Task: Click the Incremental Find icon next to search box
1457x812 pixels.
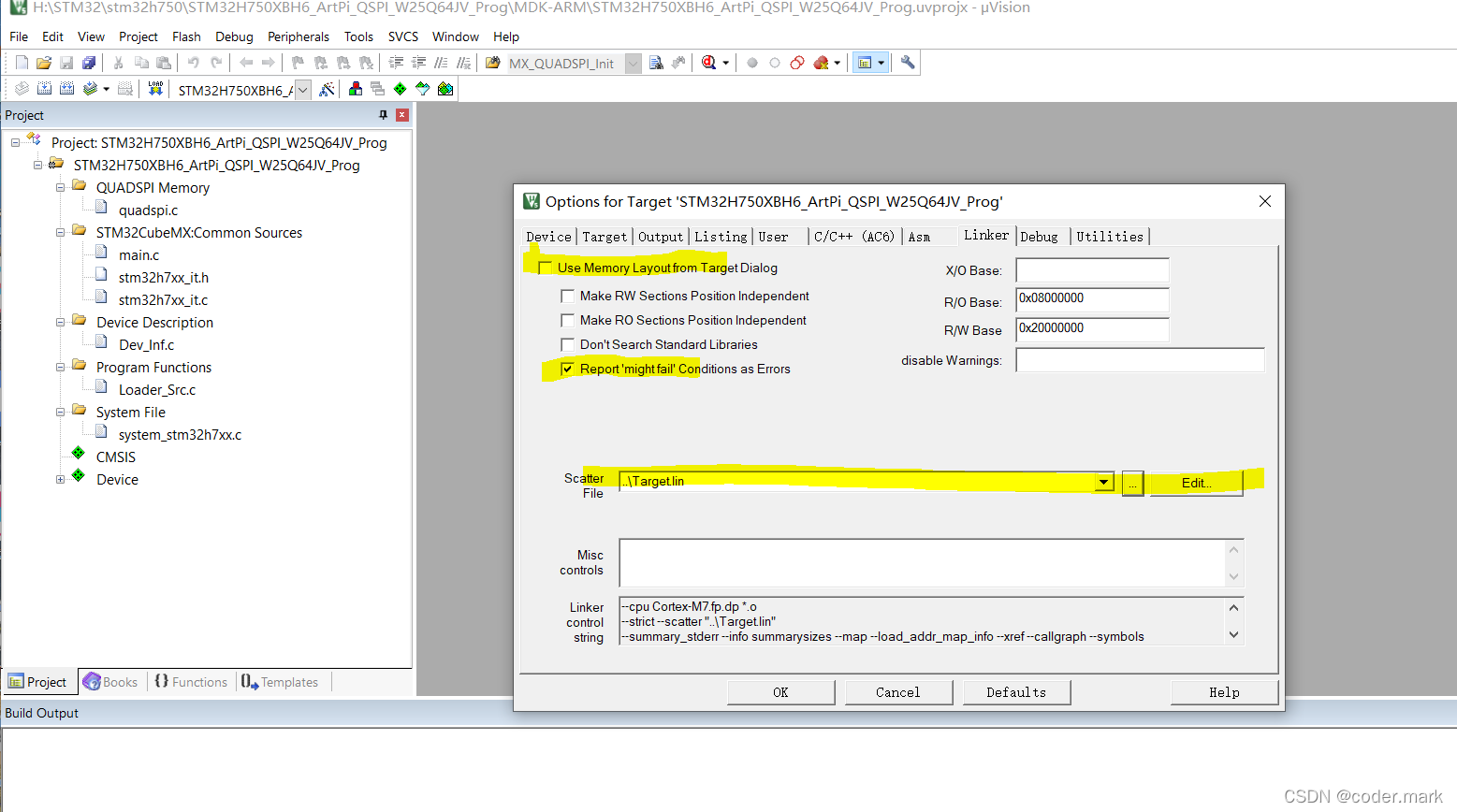Action: tap(678, 63)
